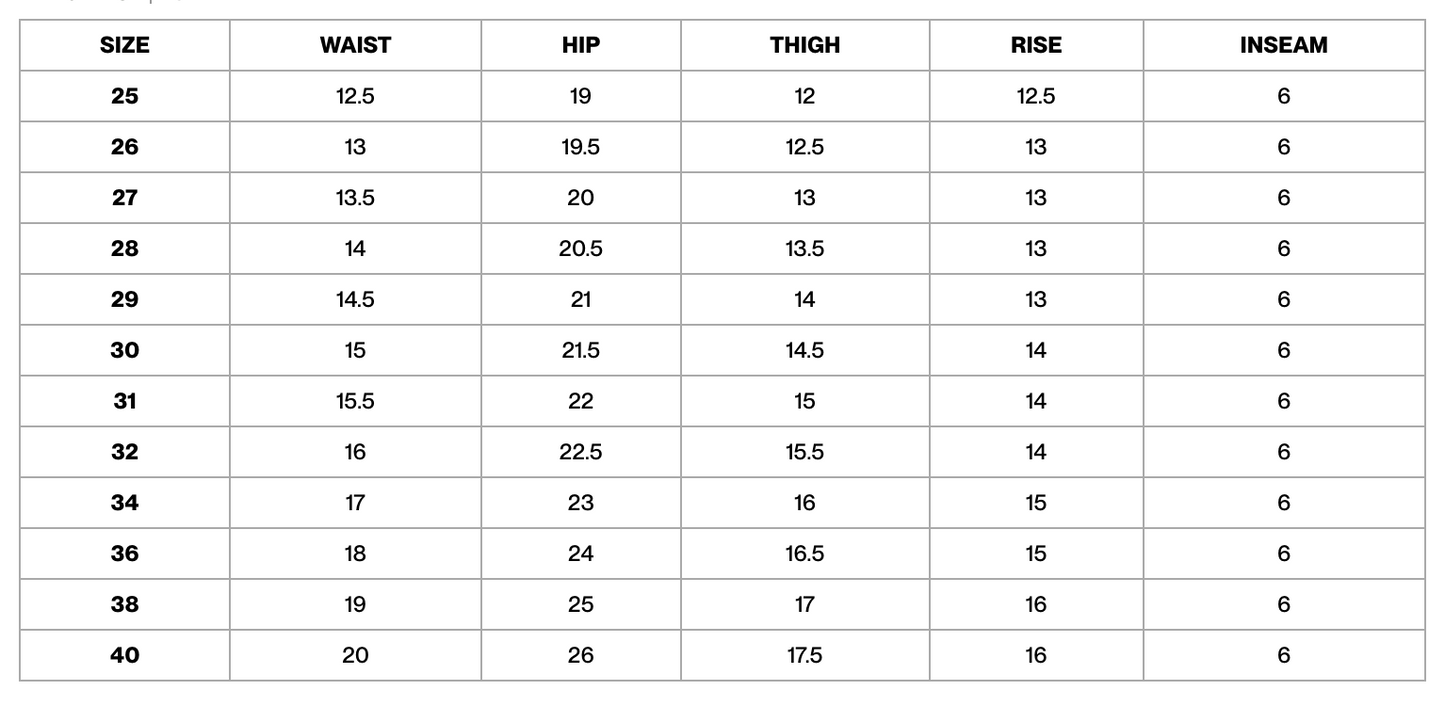
Task: Click thigh value 17.5 for size 40
Action: (x=805, y=655)
